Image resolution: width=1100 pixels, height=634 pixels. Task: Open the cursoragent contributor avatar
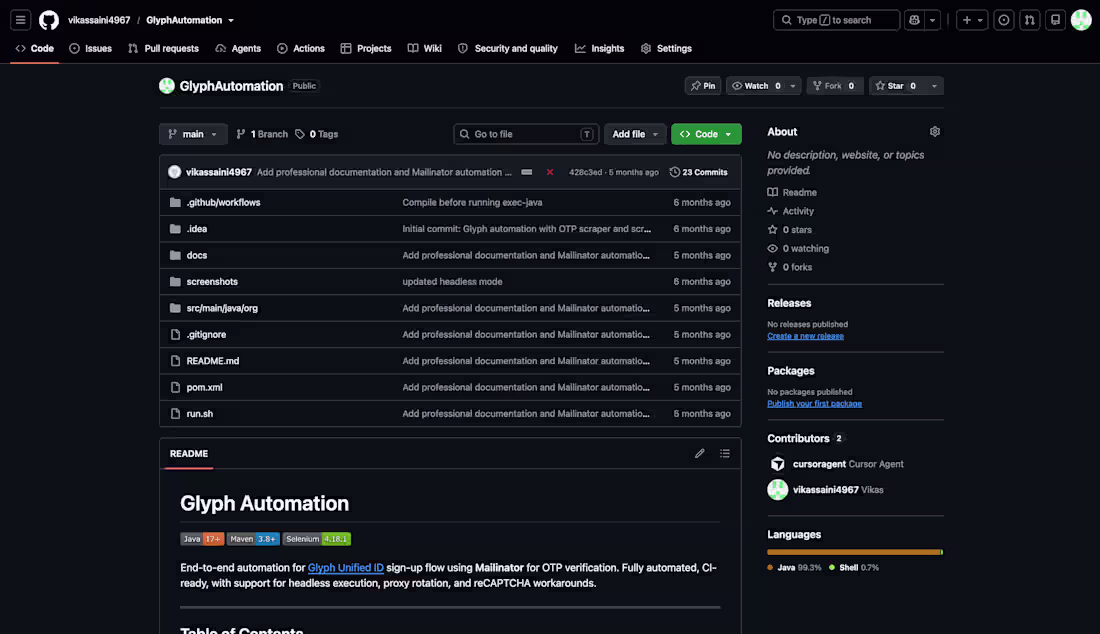point(777,464)
